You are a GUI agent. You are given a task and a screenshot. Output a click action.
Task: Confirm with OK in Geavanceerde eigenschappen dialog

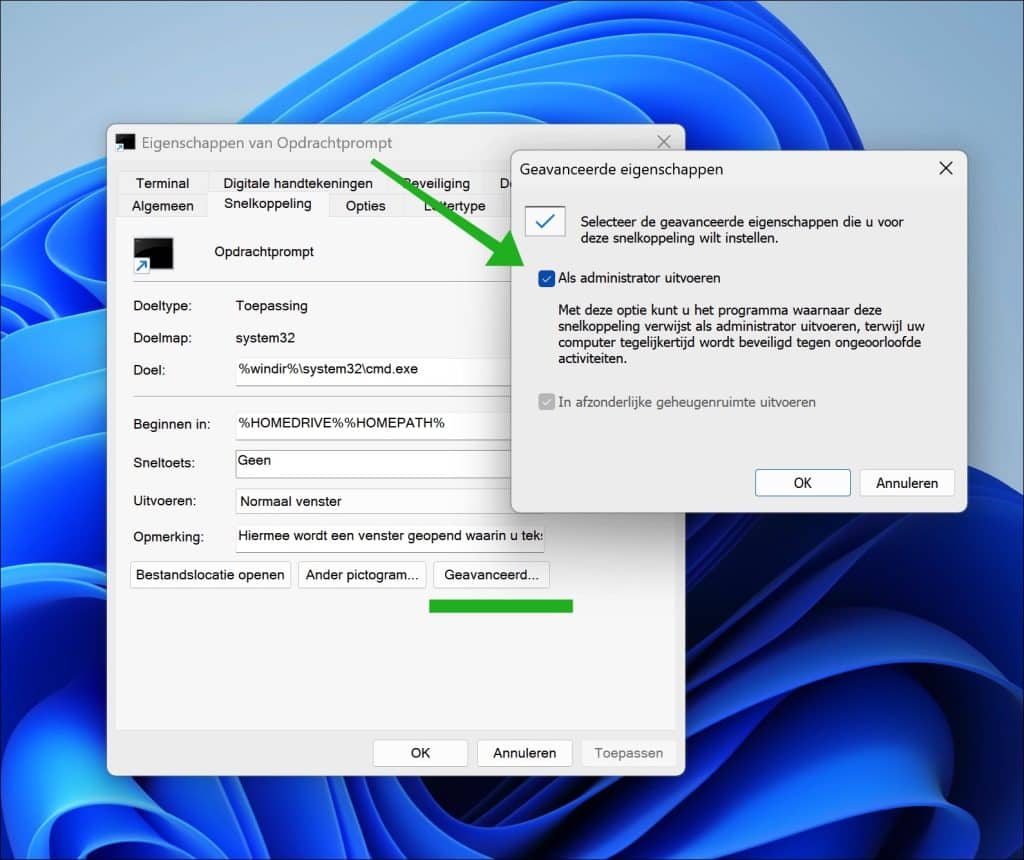(x=802, y=483)
